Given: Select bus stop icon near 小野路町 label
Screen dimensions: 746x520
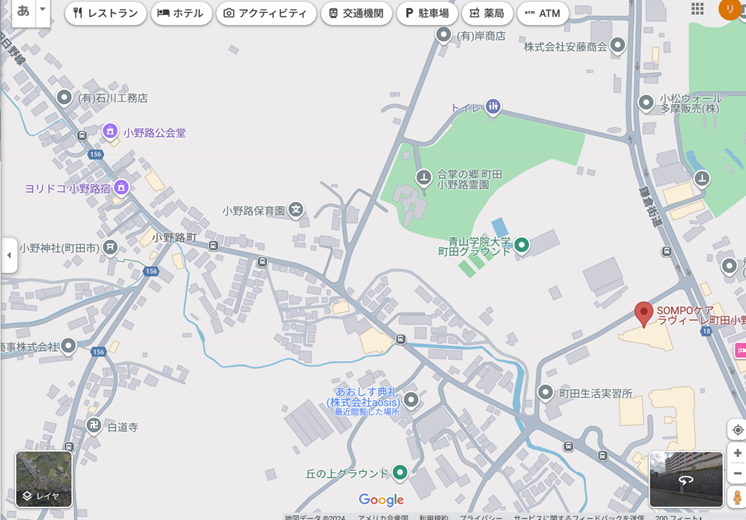Looking at the screenshot, I should click(213, 245).
